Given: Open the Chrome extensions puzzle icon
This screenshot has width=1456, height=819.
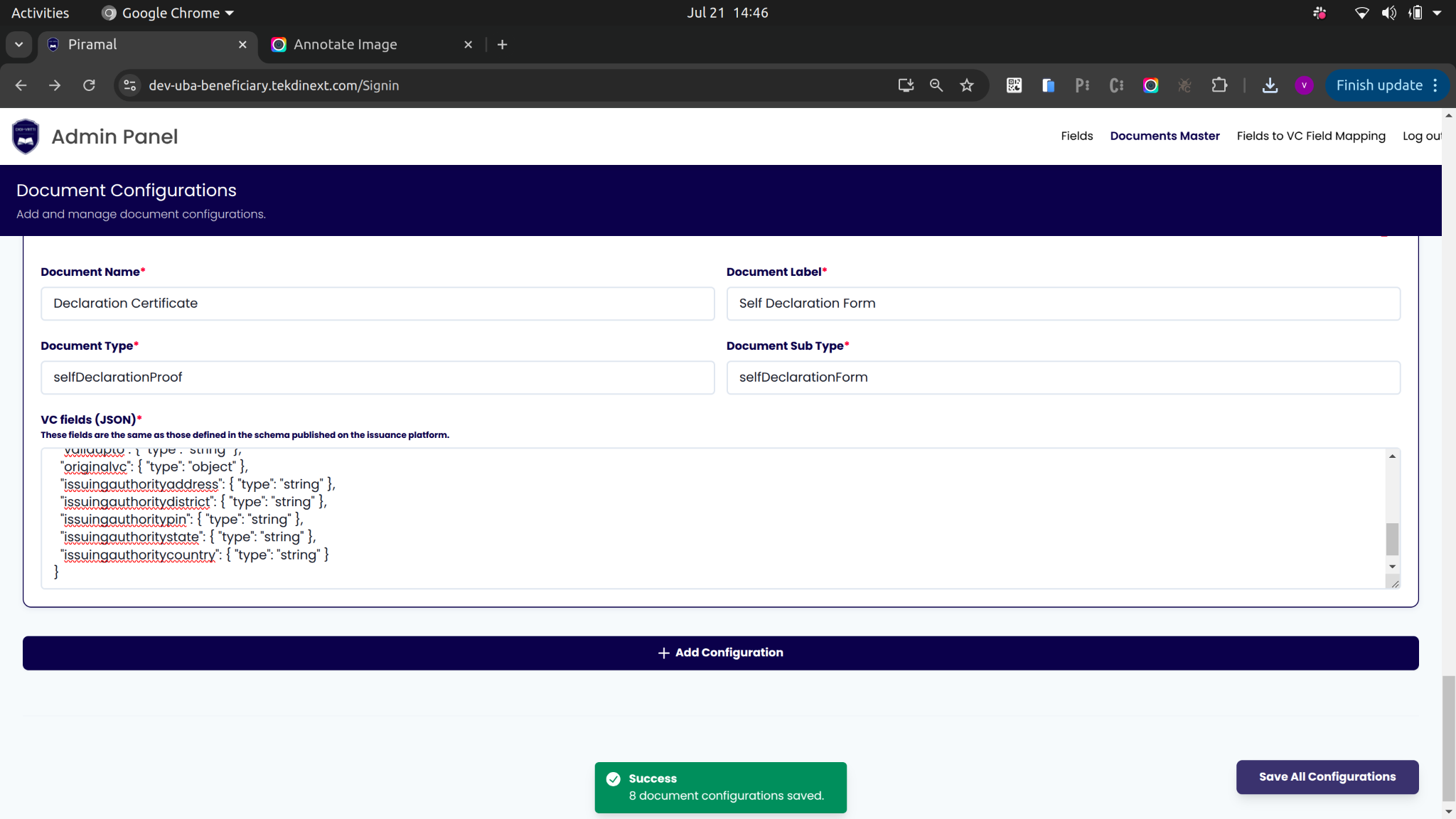Looking at the screenshot, I should tap(1219, 85).
